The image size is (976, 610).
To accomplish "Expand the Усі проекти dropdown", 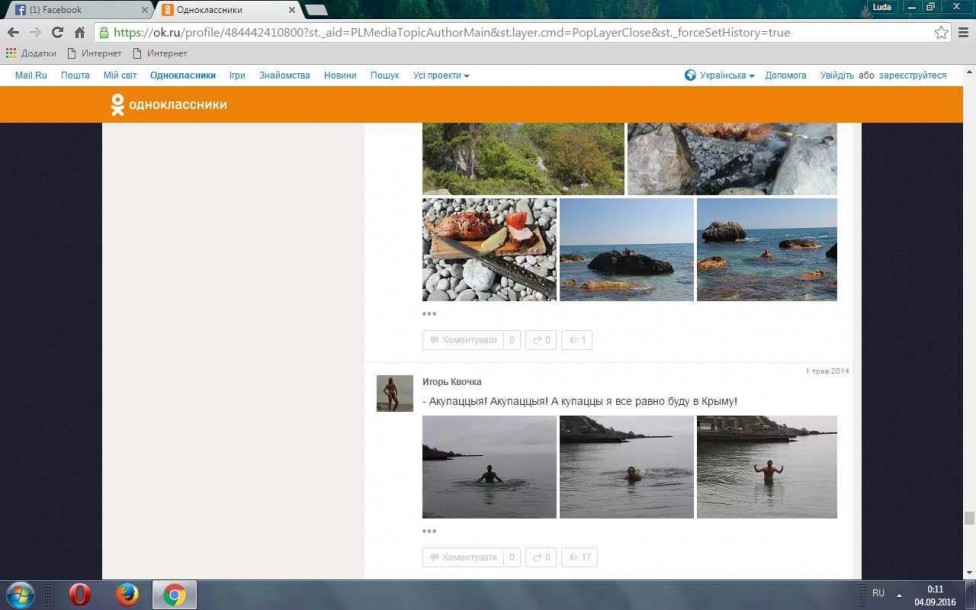I will [440, 75].
